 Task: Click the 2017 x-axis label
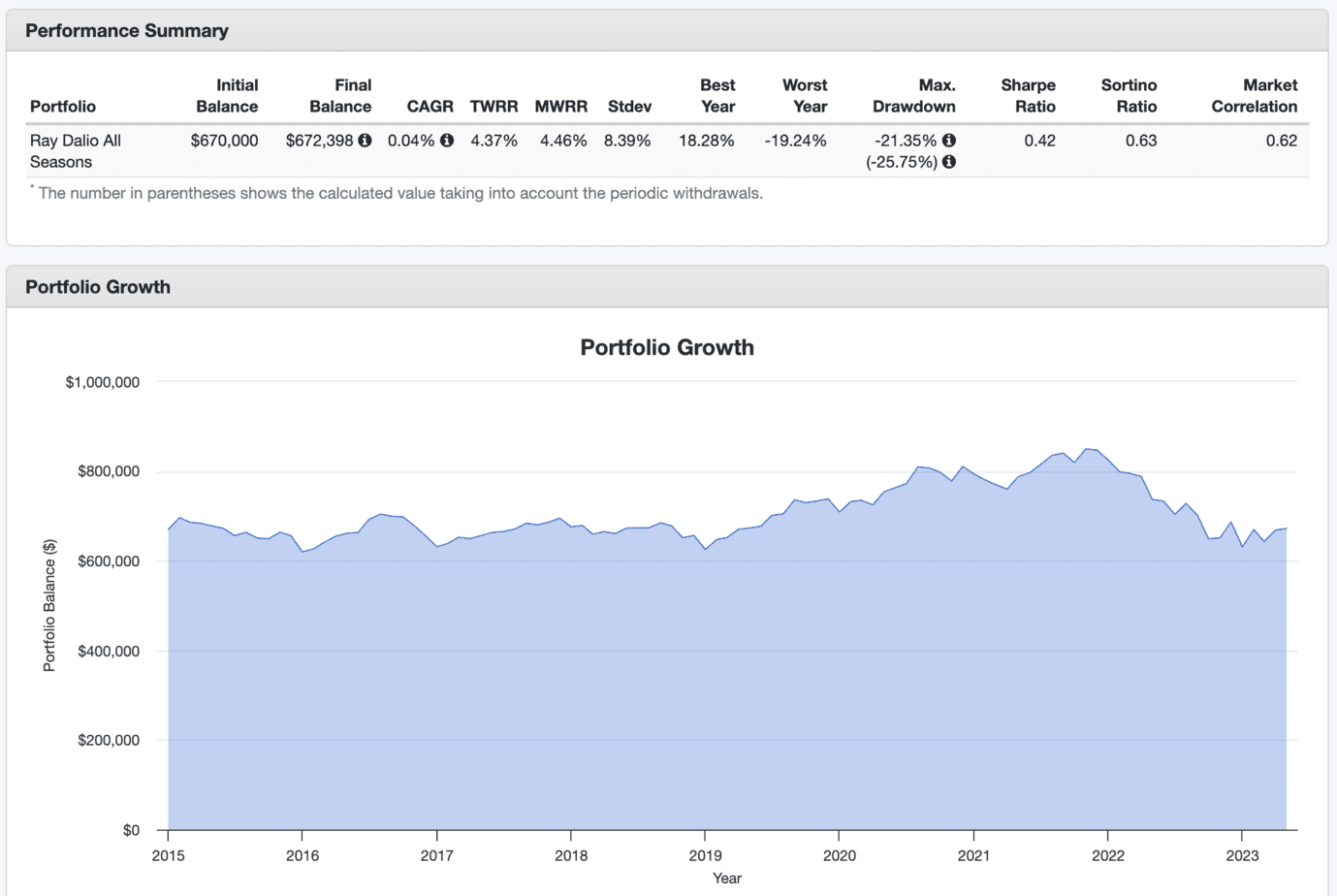436,855
